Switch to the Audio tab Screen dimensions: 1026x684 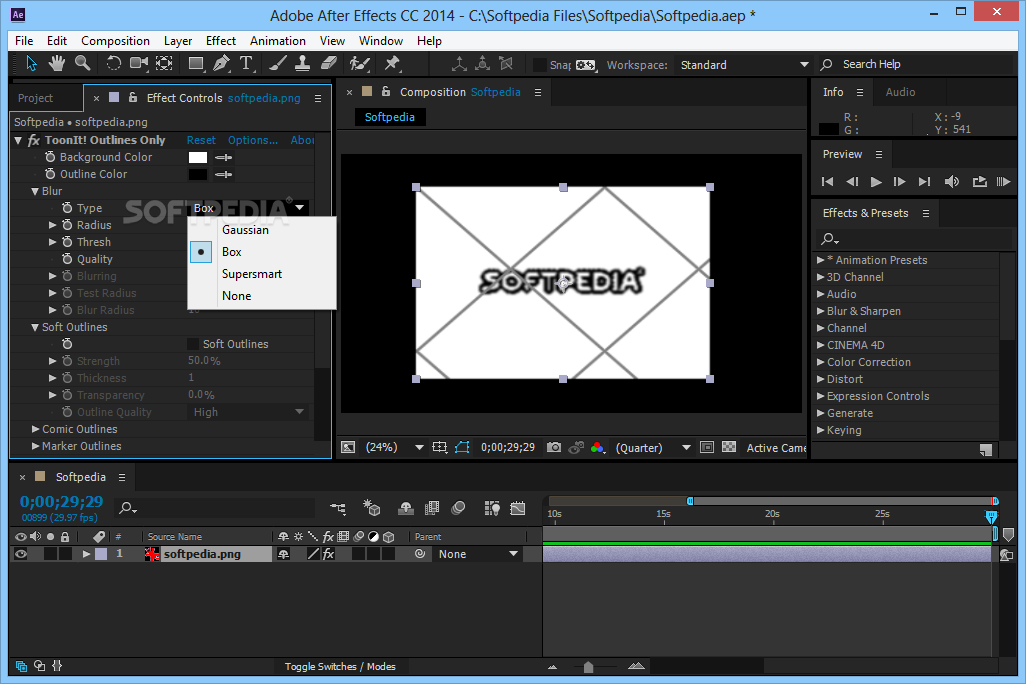(x=900, y=92)
